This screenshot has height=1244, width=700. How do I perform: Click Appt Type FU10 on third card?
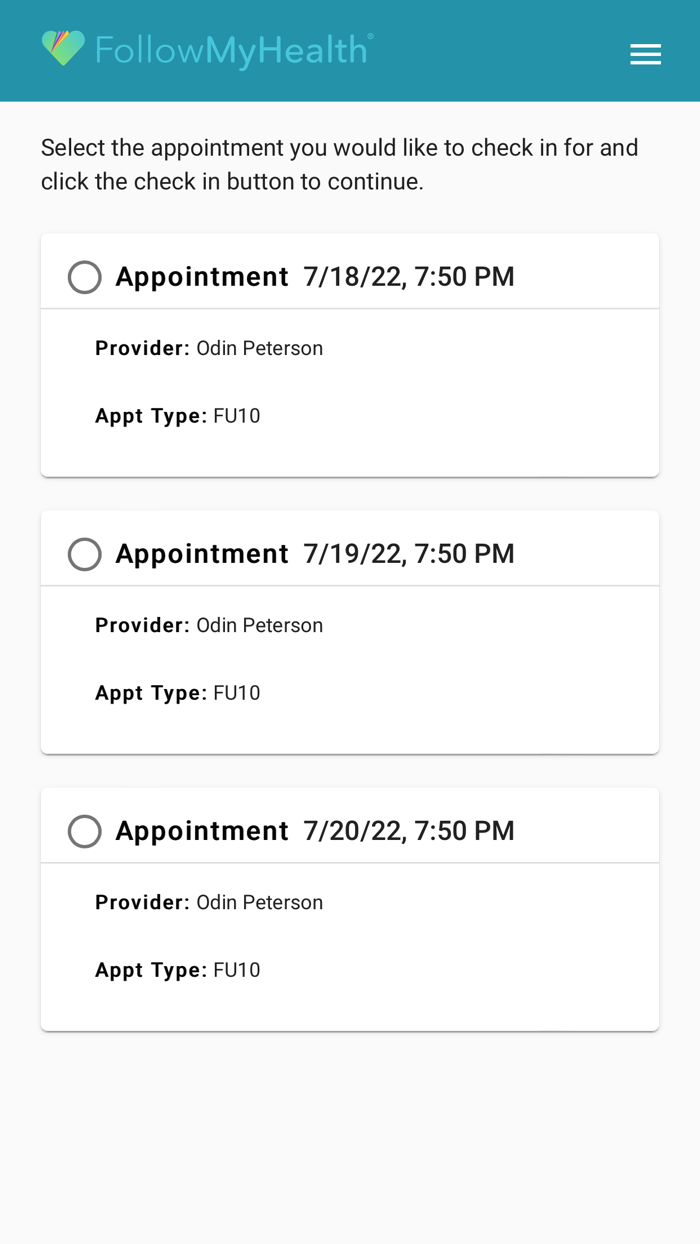click(x=177, y=970)
